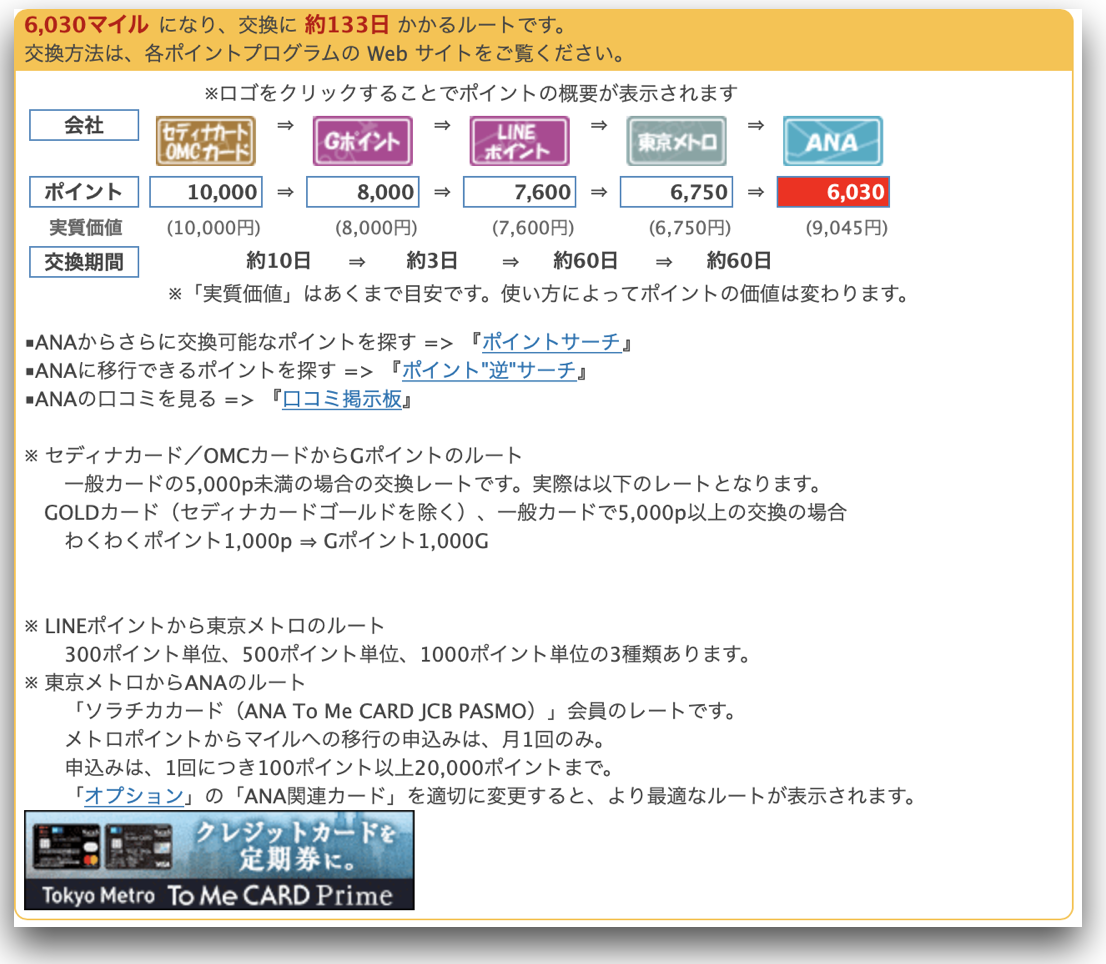Click the (7,600円) value text
This screenshot has width=1106, height=964.
[x=533, y=228]
